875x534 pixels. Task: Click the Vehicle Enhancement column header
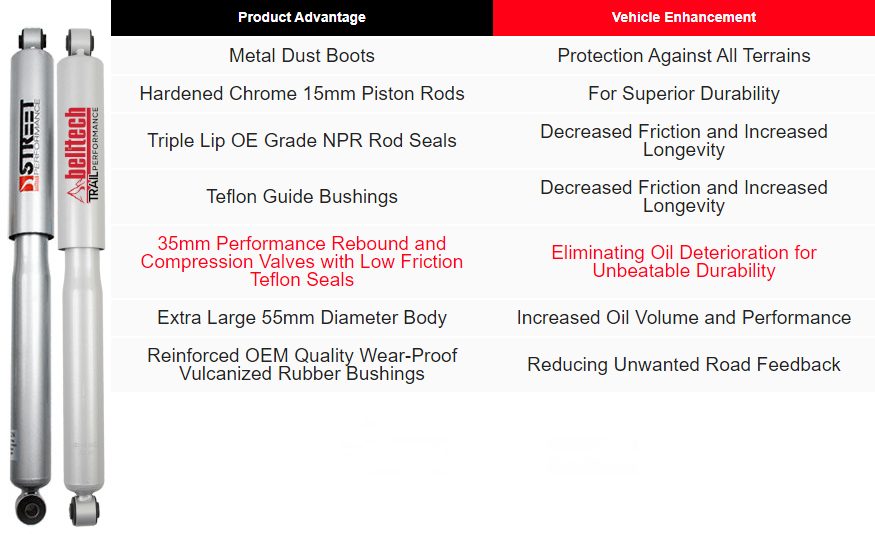click(x=683, y=17)
